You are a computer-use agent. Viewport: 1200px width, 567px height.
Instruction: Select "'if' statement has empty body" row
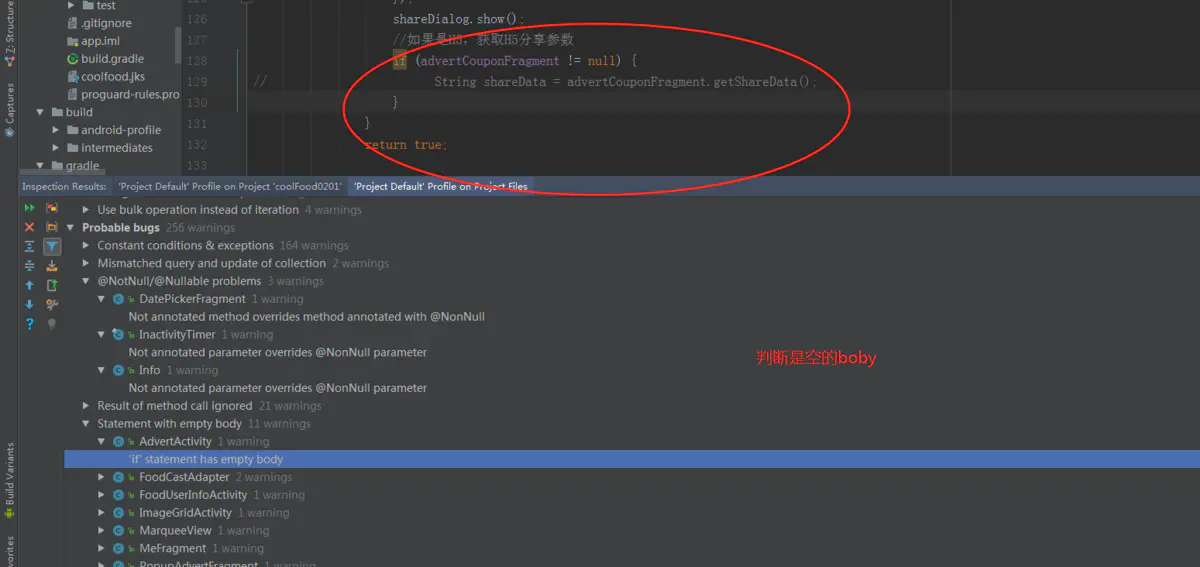632,460
